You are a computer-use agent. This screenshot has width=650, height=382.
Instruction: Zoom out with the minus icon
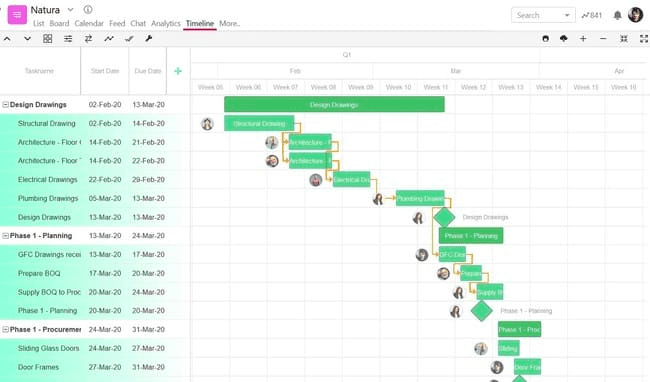click(603, 39)
